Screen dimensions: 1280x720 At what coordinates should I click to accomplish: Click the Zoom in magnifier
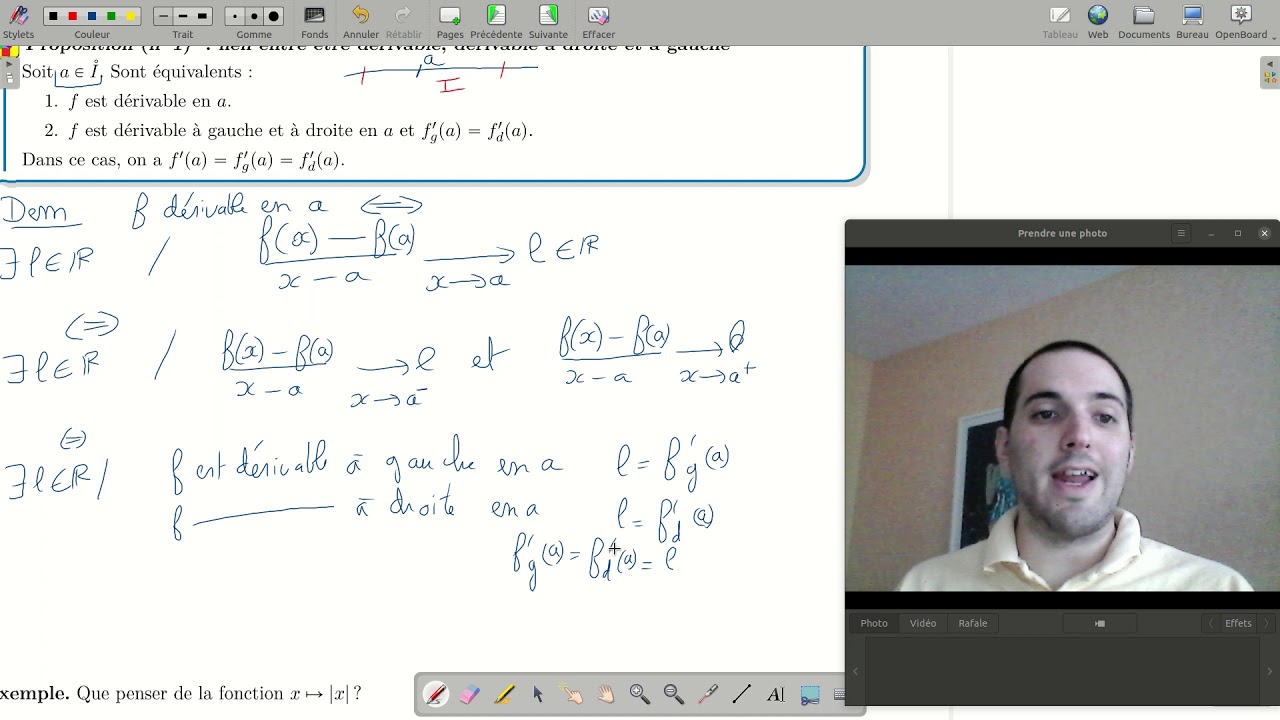click(640, 694)
